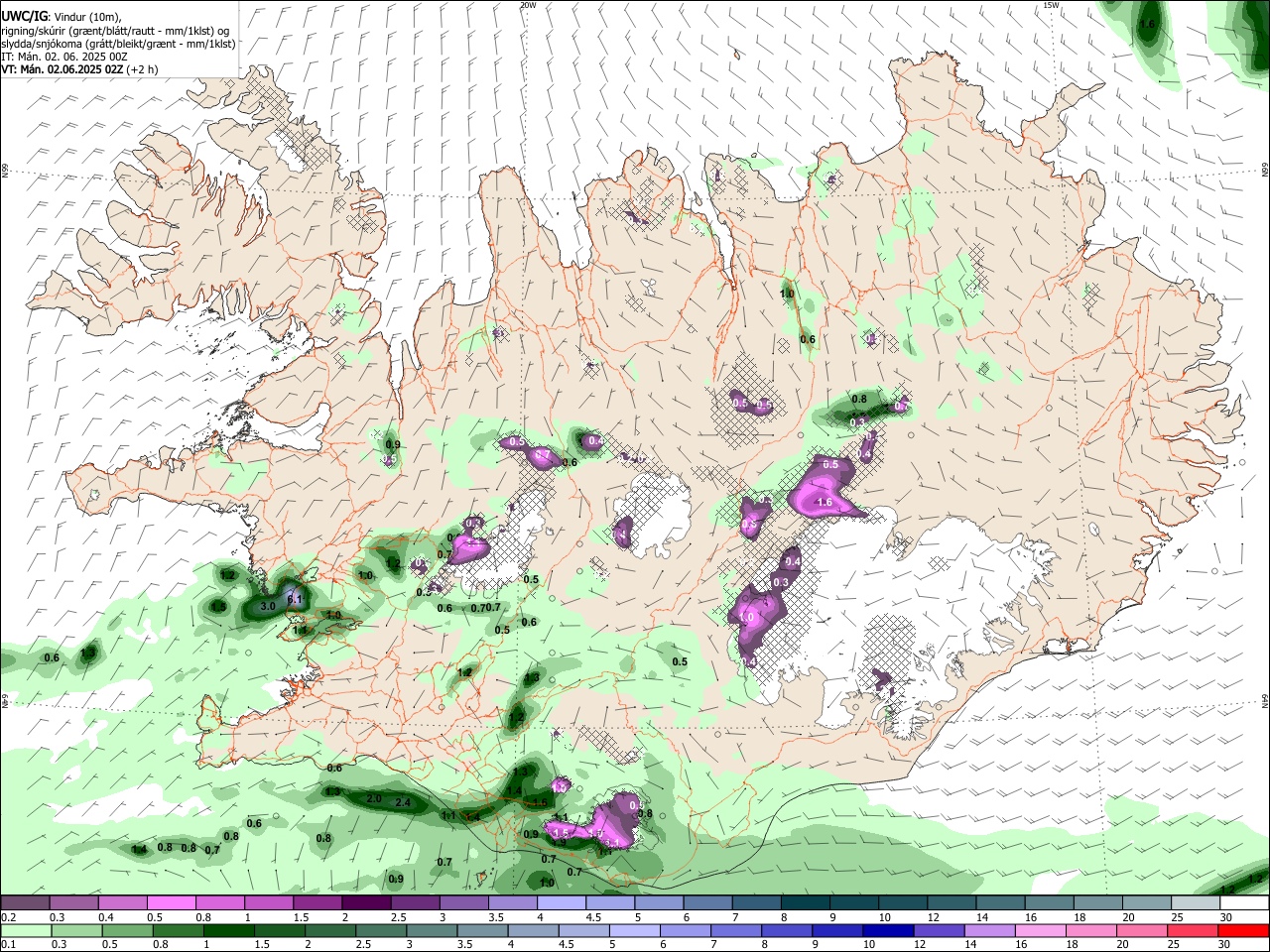Pick the bright red 30 swatch, lower legend row

point(1243,931)
